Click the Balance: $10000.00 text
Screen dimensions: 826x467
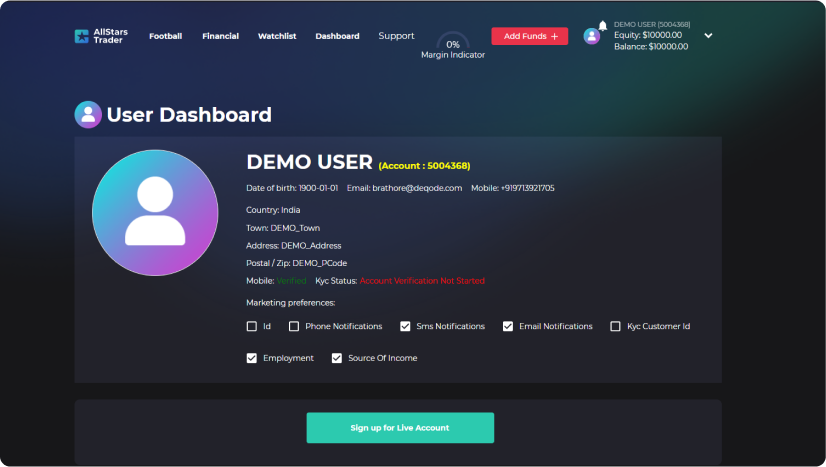(651, 46)
